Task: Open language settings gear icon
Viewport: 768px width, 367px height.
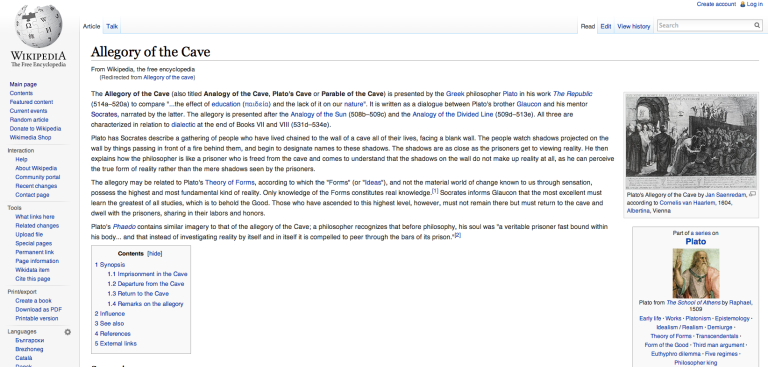Action: pyautogui.click(x=68, y=332)
